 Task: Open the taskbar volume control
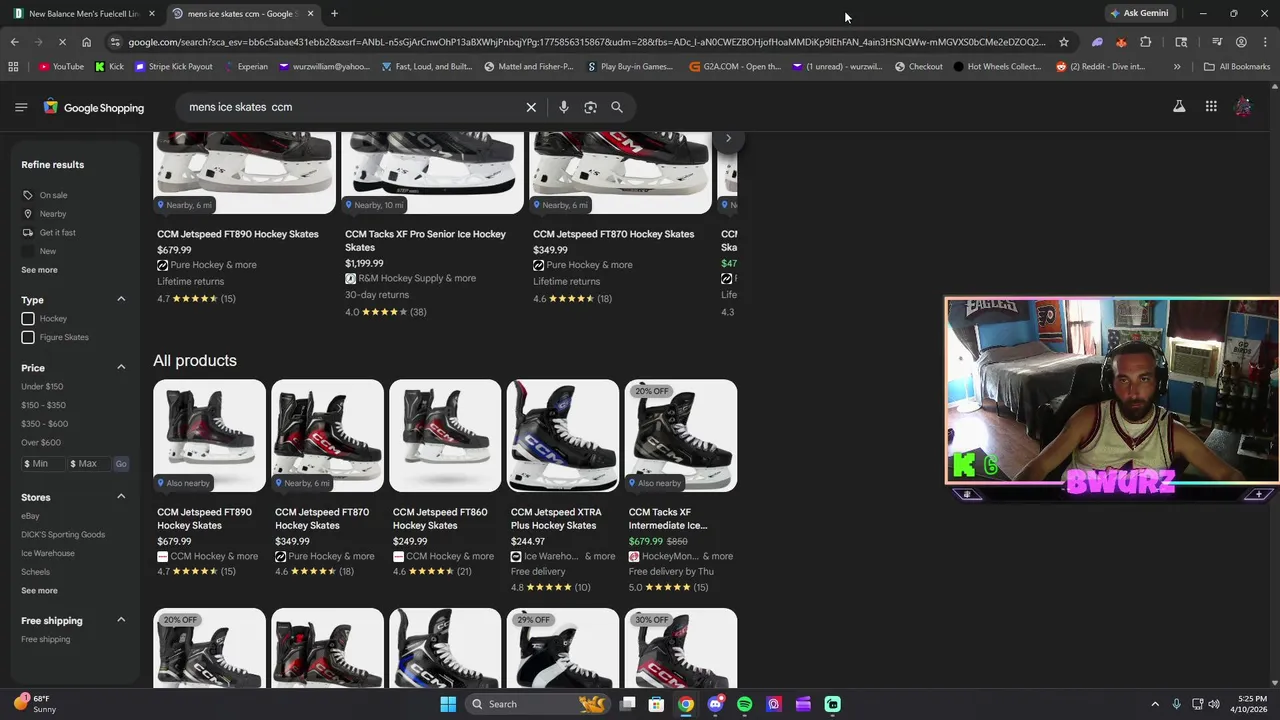(1214, 704)
